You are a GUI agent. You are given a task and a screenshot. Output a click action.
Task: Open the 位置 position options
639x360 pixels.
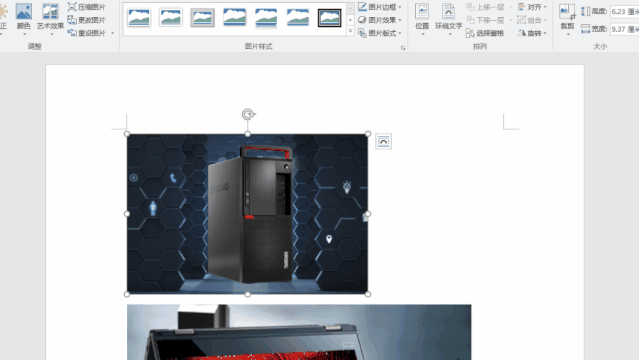tap(422, 18)
